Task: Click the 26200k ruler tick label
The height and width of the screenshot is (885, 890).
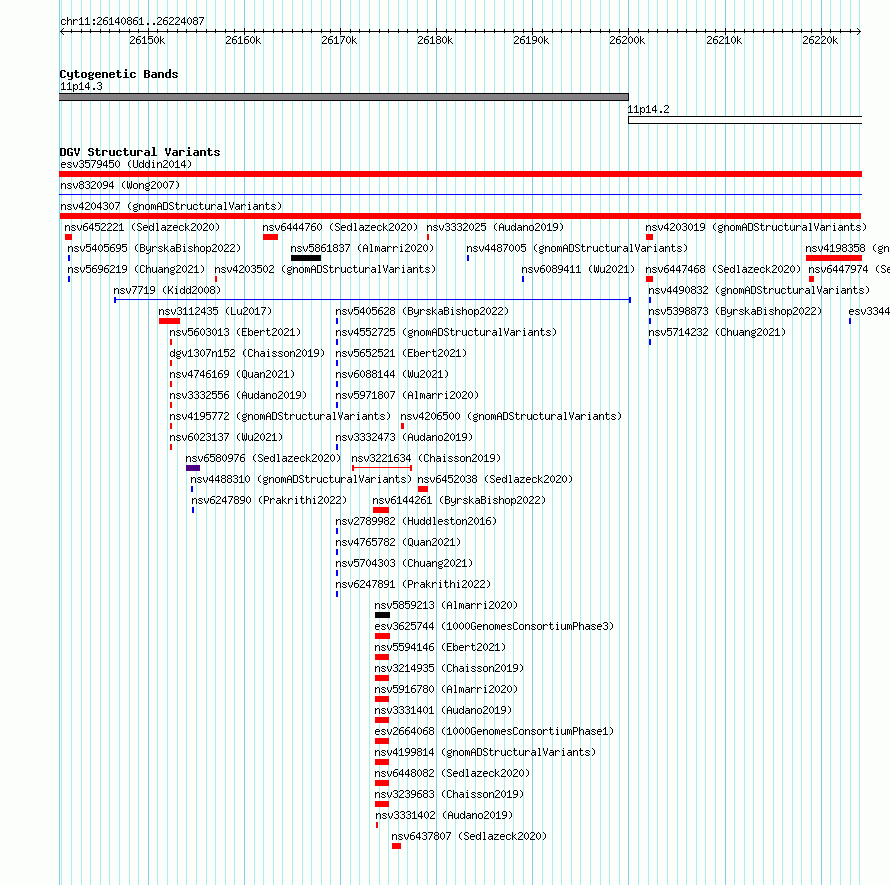Action: click(x=627, y=40)
